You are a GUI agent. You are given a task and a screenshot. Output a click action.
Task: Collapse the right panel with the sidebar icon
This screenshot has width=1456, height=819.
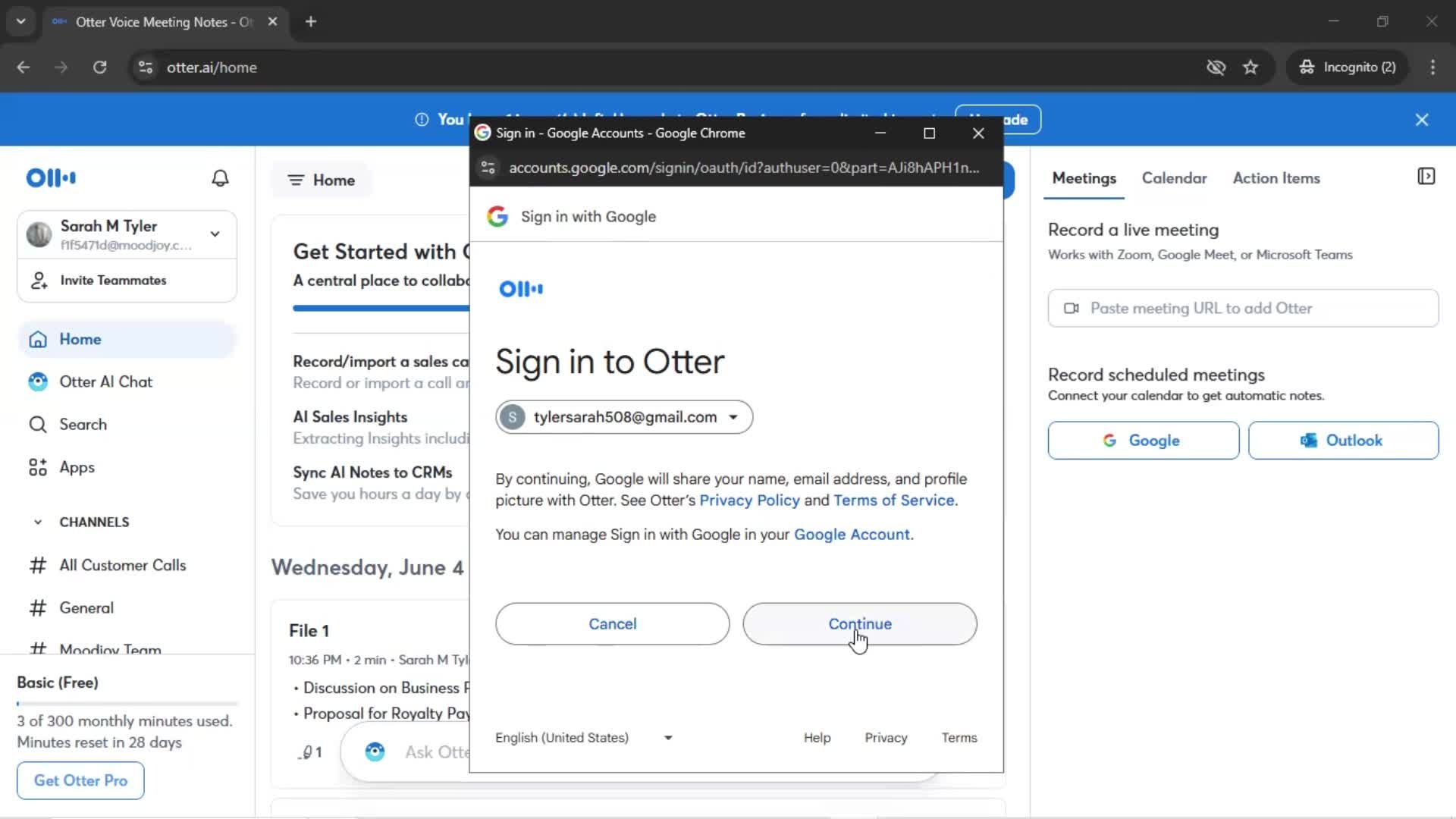click(1426, 177)
